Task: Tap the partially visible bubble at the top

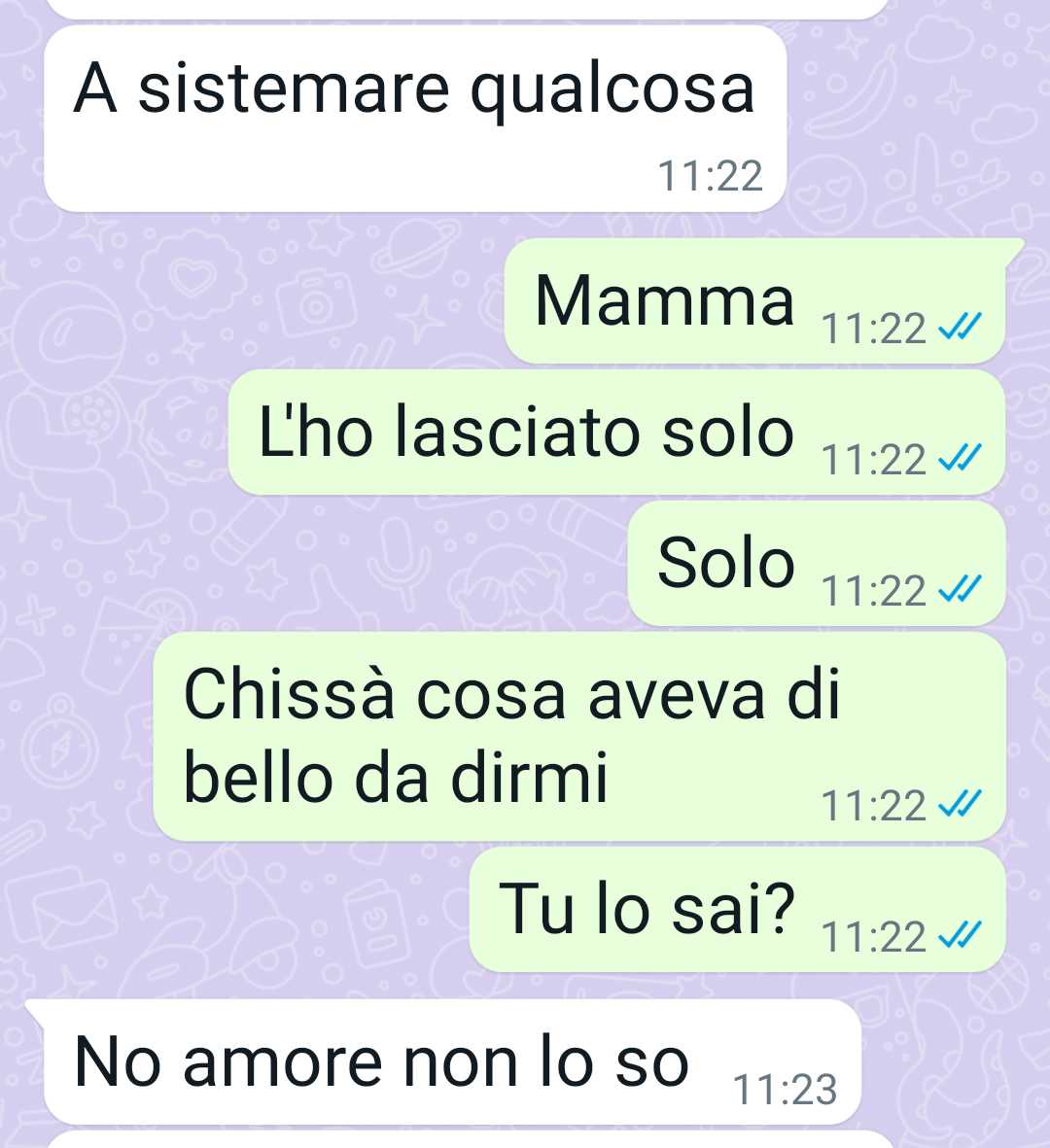Action: 469,9
